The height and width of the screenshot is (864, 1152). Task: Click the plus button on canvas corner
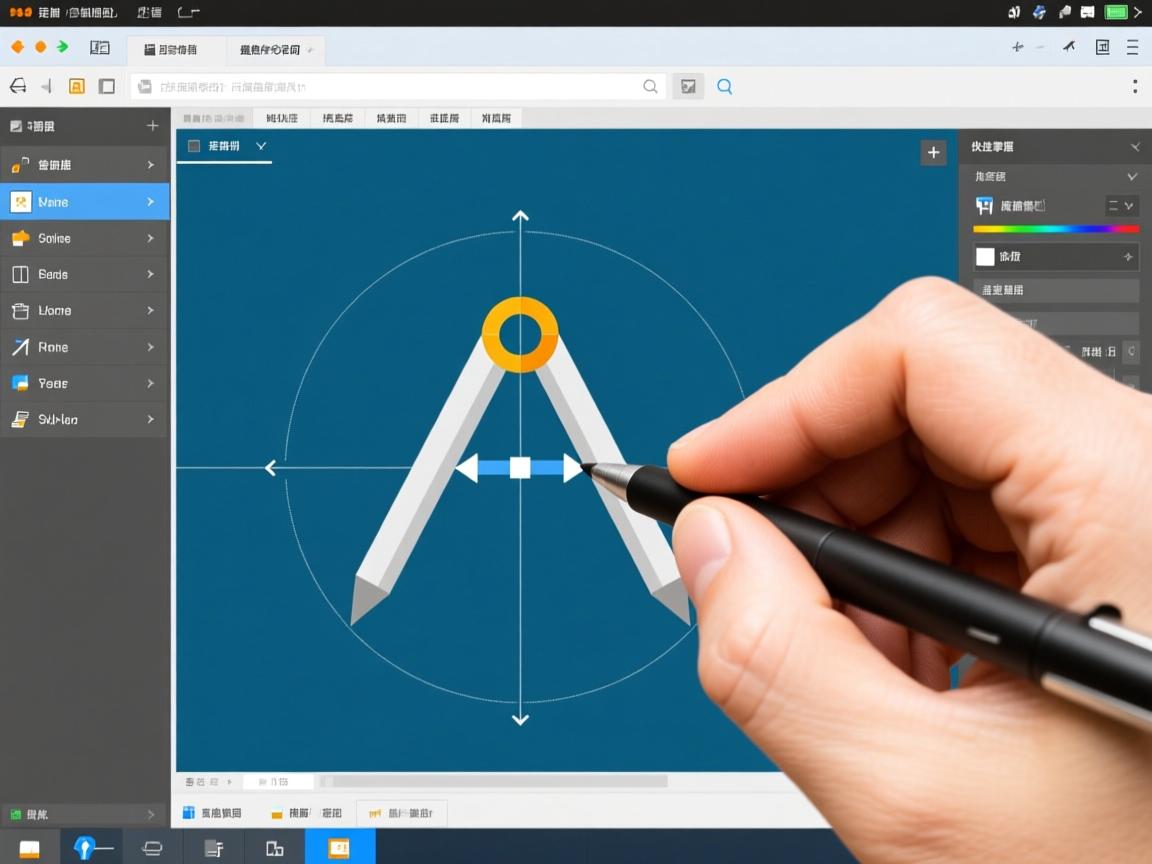point(933,152)
